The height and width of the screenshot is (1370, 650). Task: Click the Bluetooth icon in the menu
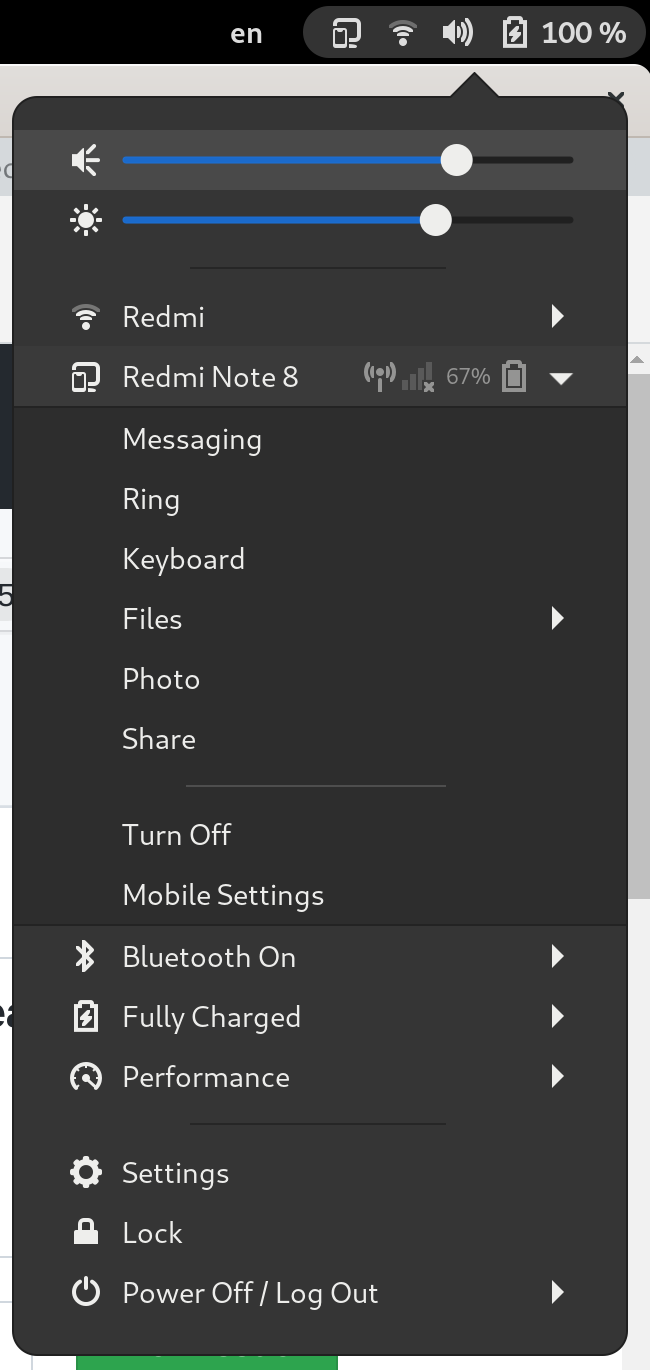pos(86,957)
